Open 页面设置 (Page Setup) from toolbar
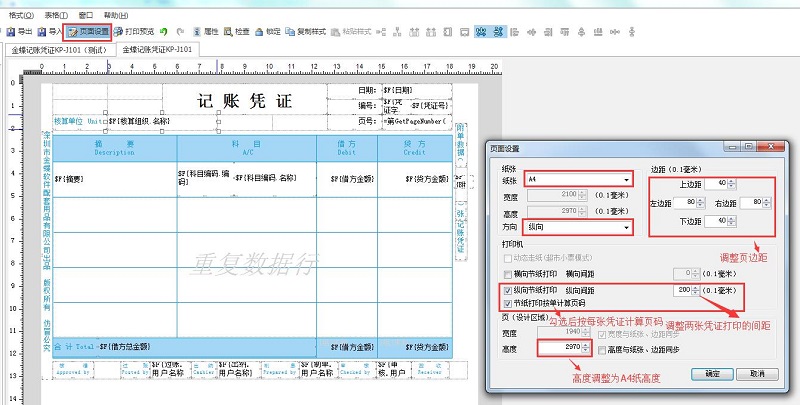This screenshot has width=800, height=405. point(90,32)
